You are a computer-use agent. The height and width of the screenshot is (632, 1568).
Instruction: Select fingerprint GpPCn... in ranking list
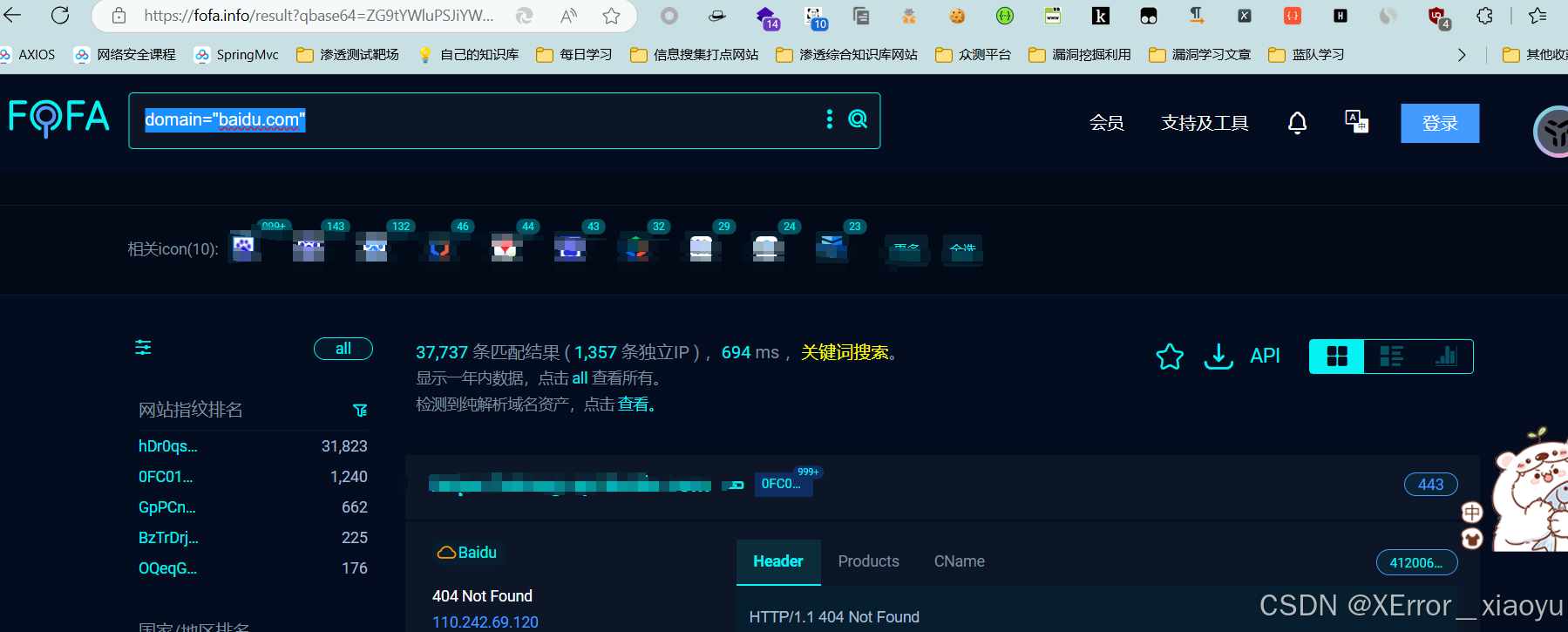[167, 507]
